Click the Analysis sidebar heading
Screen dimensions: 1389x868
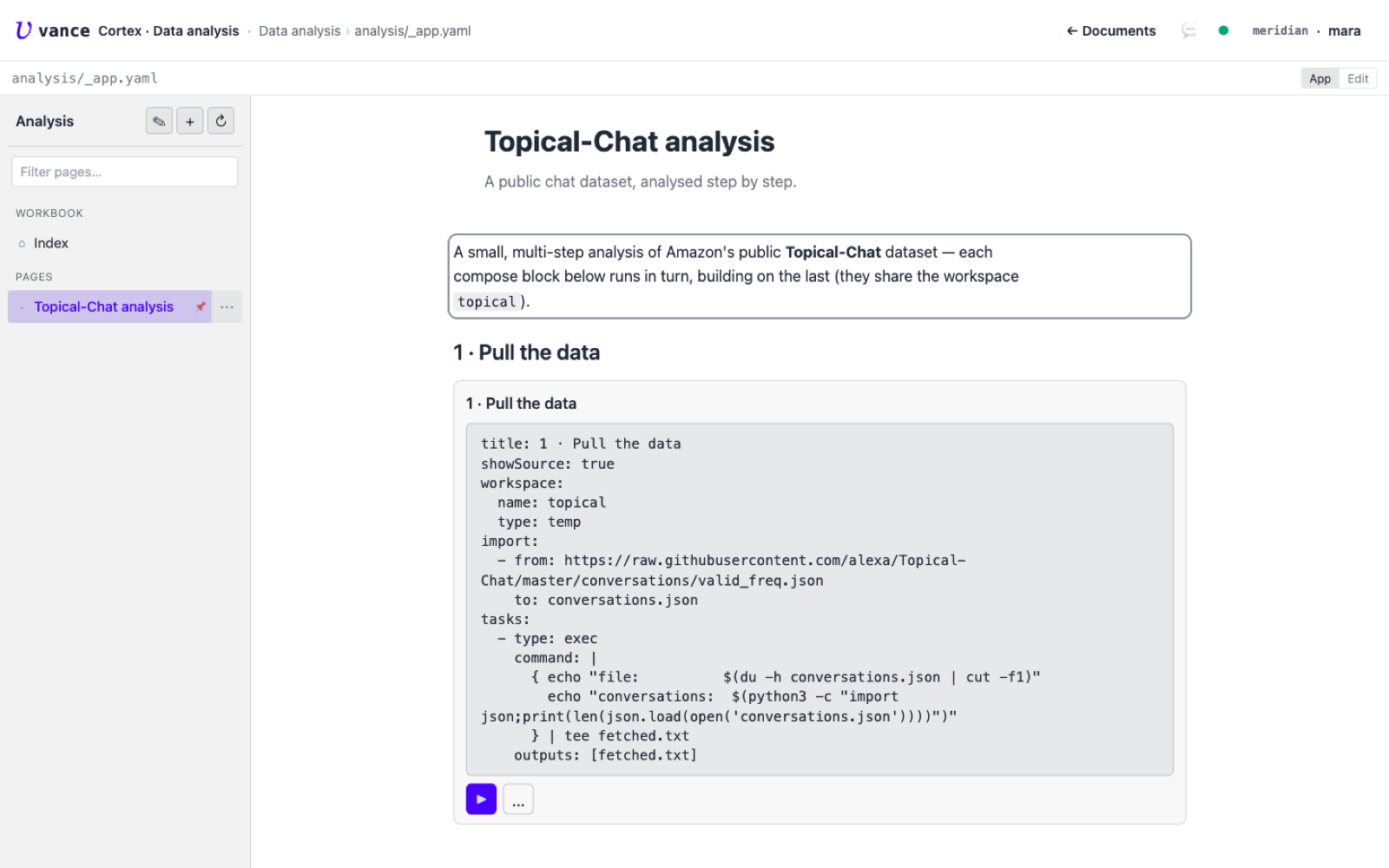(x=44, y=122)
